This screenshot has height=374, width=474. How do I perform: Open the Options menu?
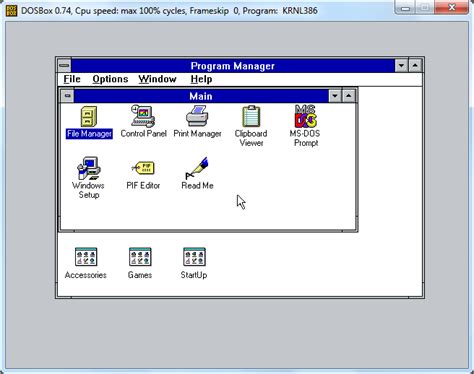coord(110,79)
